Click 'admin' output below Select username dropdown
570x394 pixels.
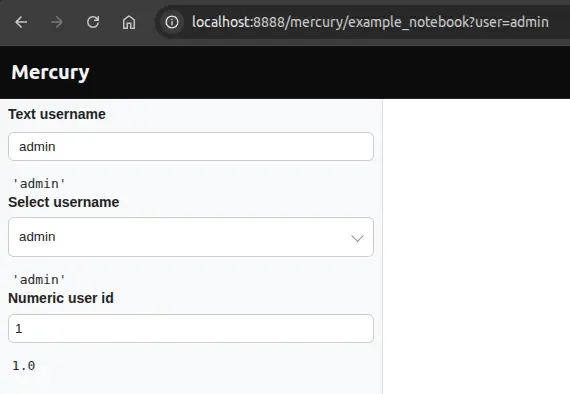[x=39, y=280]
